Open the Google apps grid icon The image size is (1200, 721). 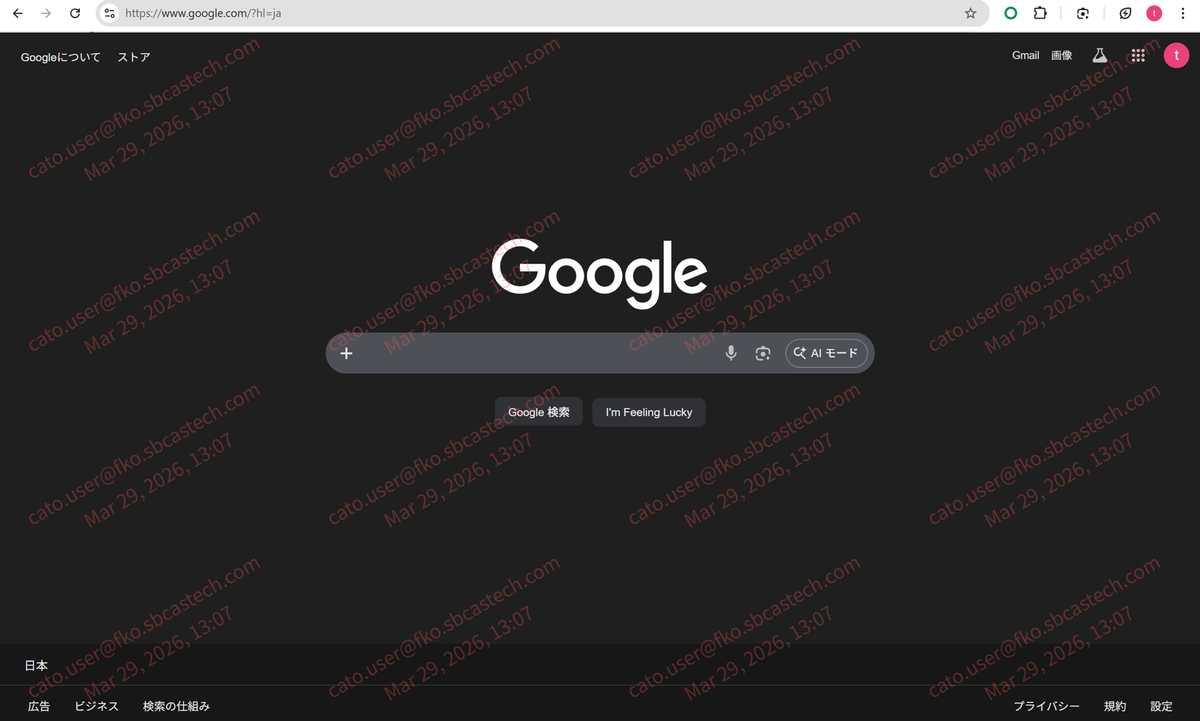(1137, 55)
